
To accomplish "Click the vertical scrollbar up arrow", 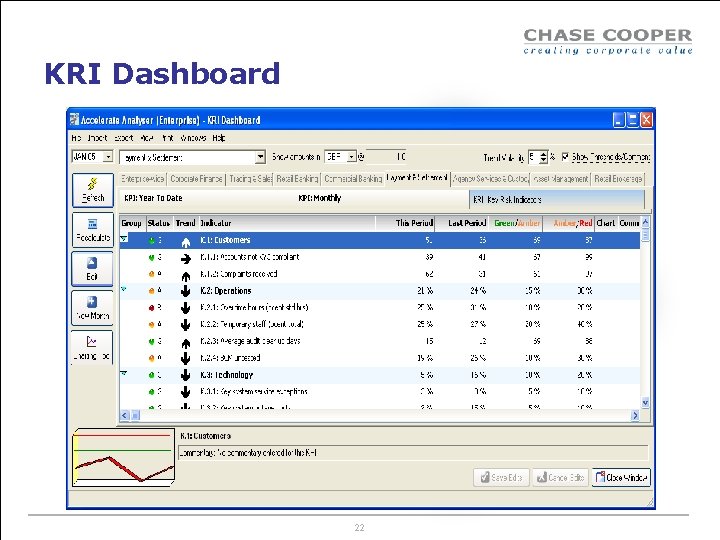I will 645,222.
